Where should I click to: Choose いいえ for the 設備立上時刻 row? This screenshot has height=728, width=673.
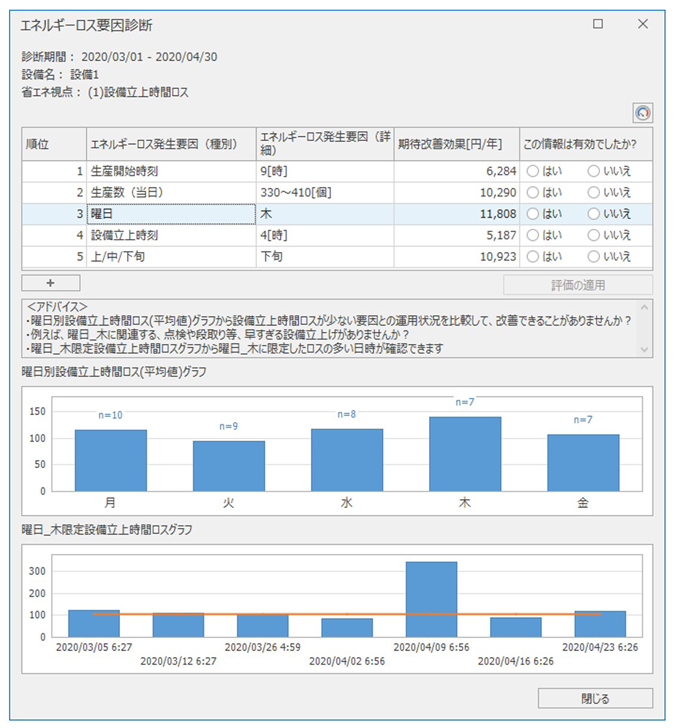tap(594, 235)
